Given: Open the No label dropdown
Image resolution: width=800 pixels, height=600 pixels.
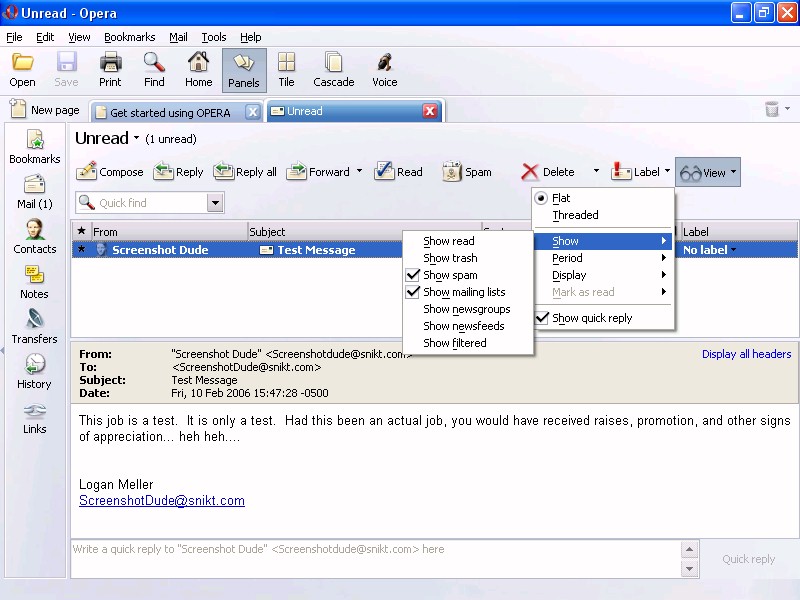Looking at the screenshot, I should click(709, 250).
